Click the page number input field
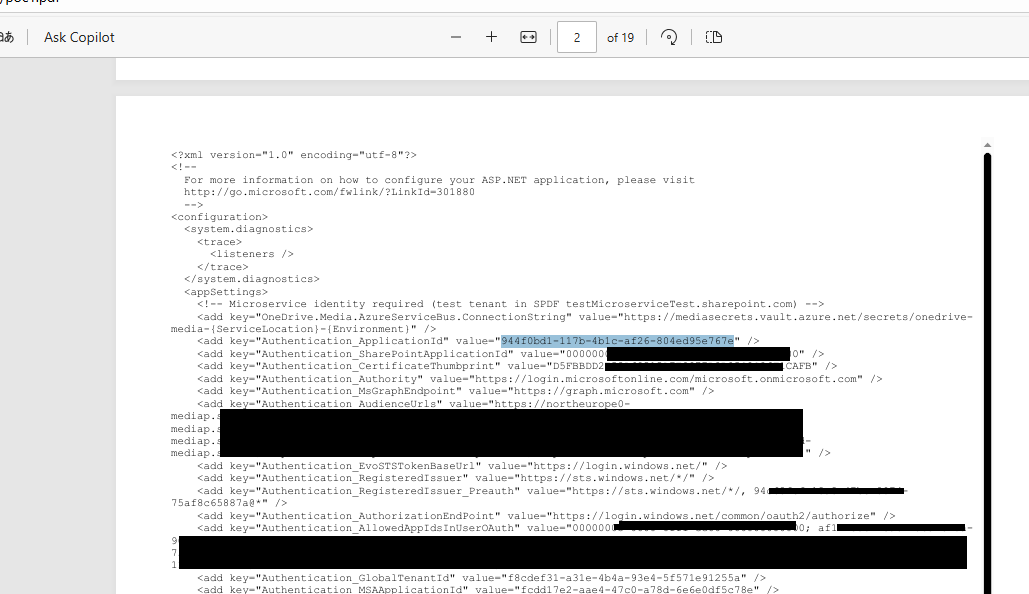 577,37
